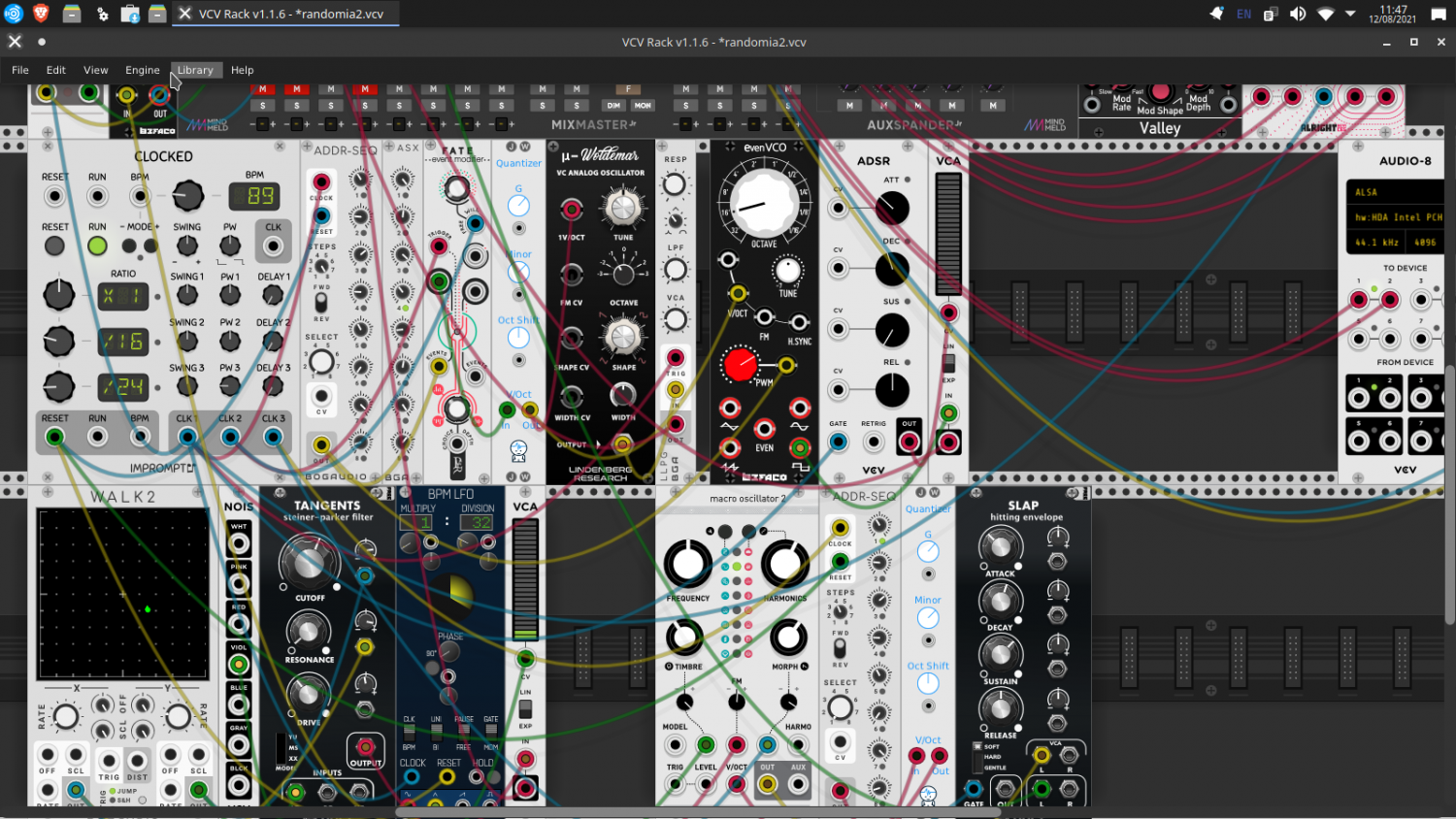Click the Brave browser icon in taskbar

coord(41,14)
